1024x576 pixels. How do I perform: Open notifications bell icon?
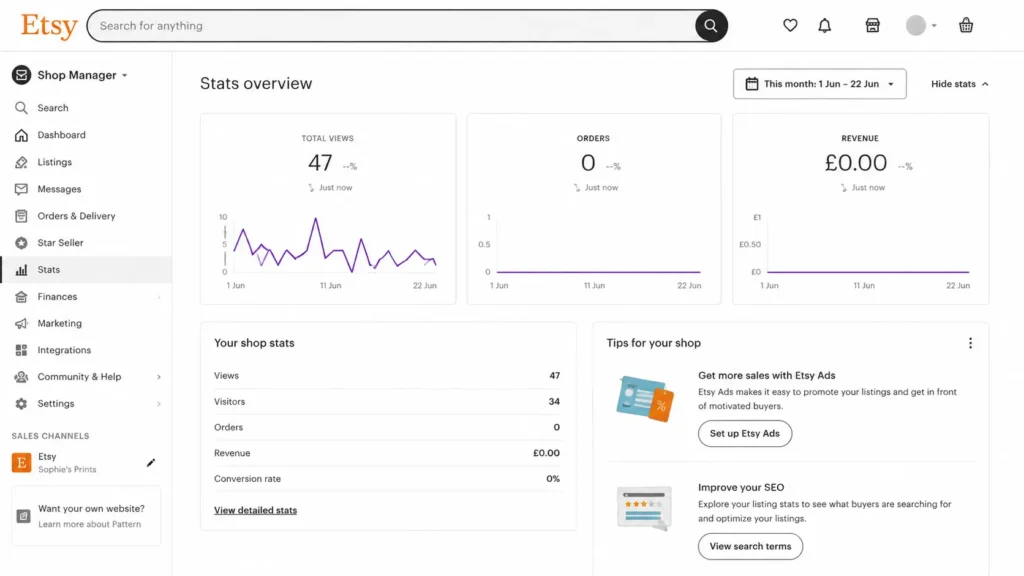pyautogui.click(x=825, y=25)
